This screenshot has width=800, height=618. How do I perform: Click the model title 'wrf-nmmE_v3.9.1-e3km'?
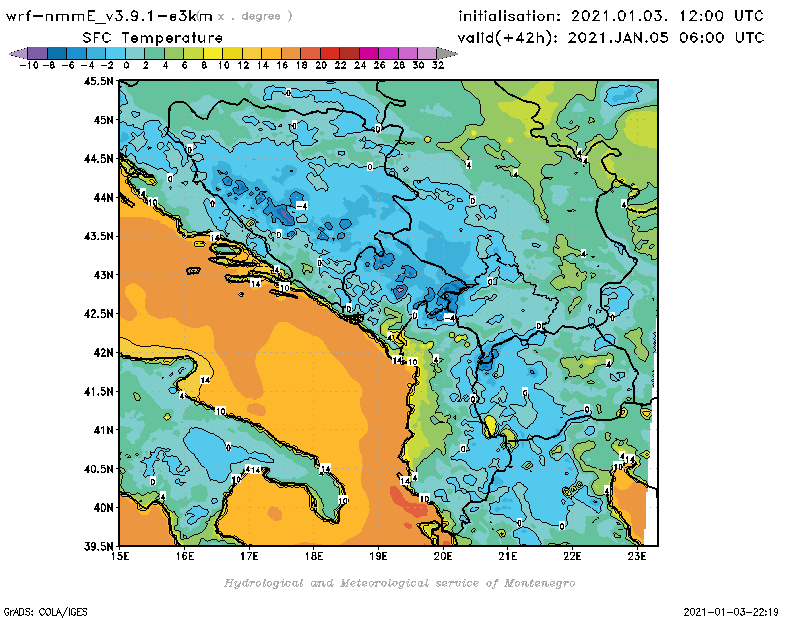click(109, 16)
